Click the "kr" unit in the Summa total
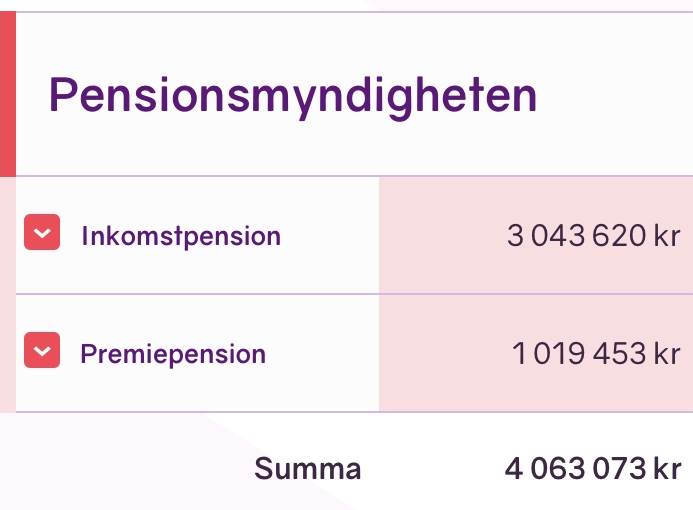The height and width of the screenshot is (510, 693). 667,469
